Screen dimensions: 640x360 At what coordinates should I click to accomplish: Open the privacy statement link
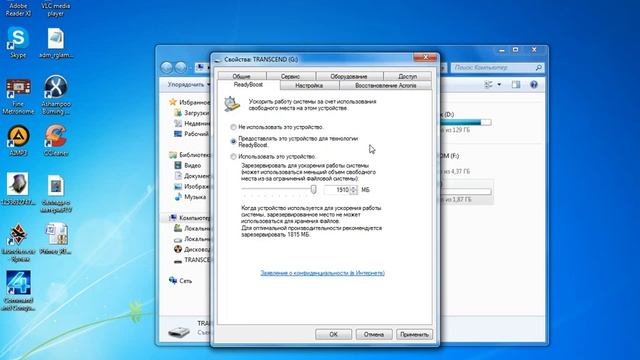coord(322,273)
